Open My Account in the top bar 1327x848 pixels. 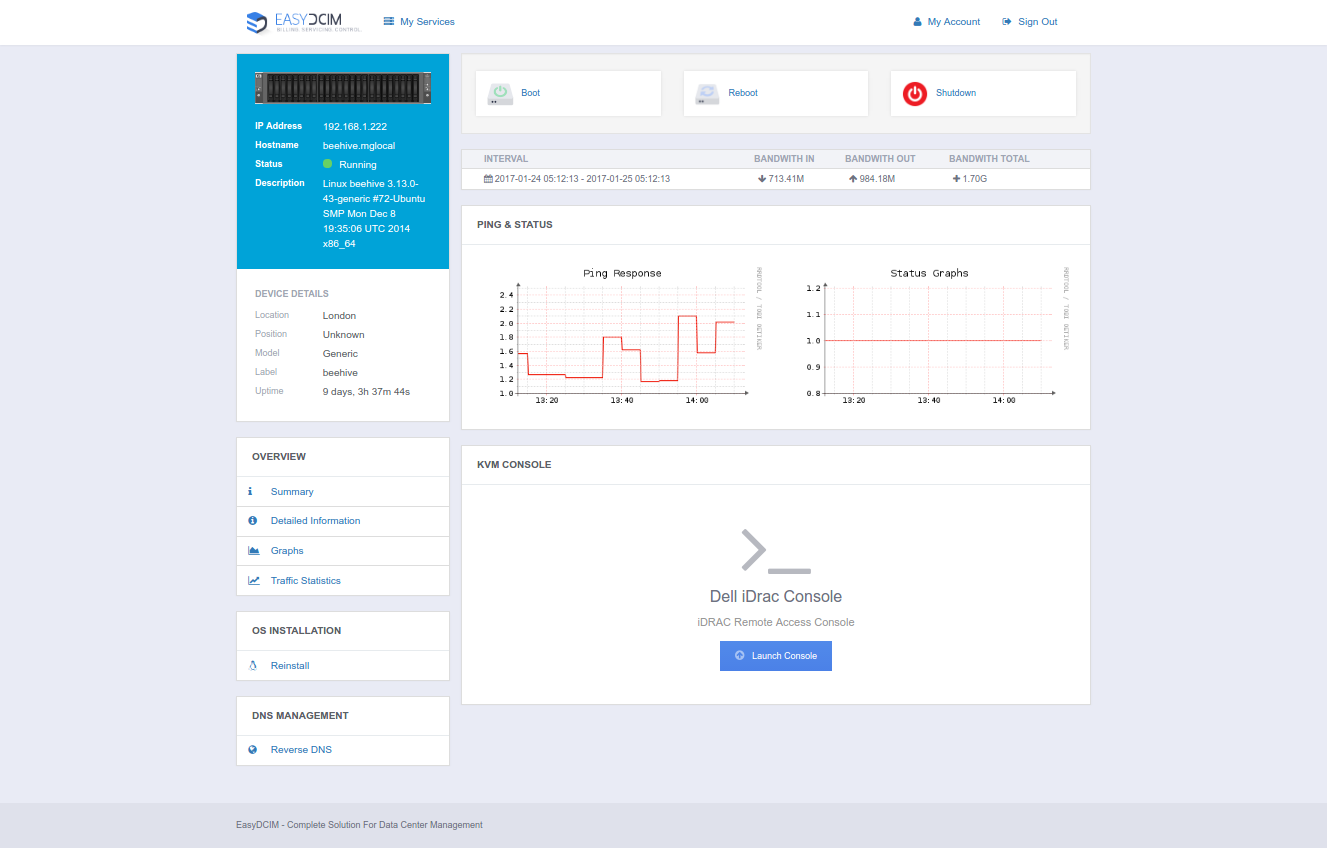pyautogui.click(x=946, y=22)
